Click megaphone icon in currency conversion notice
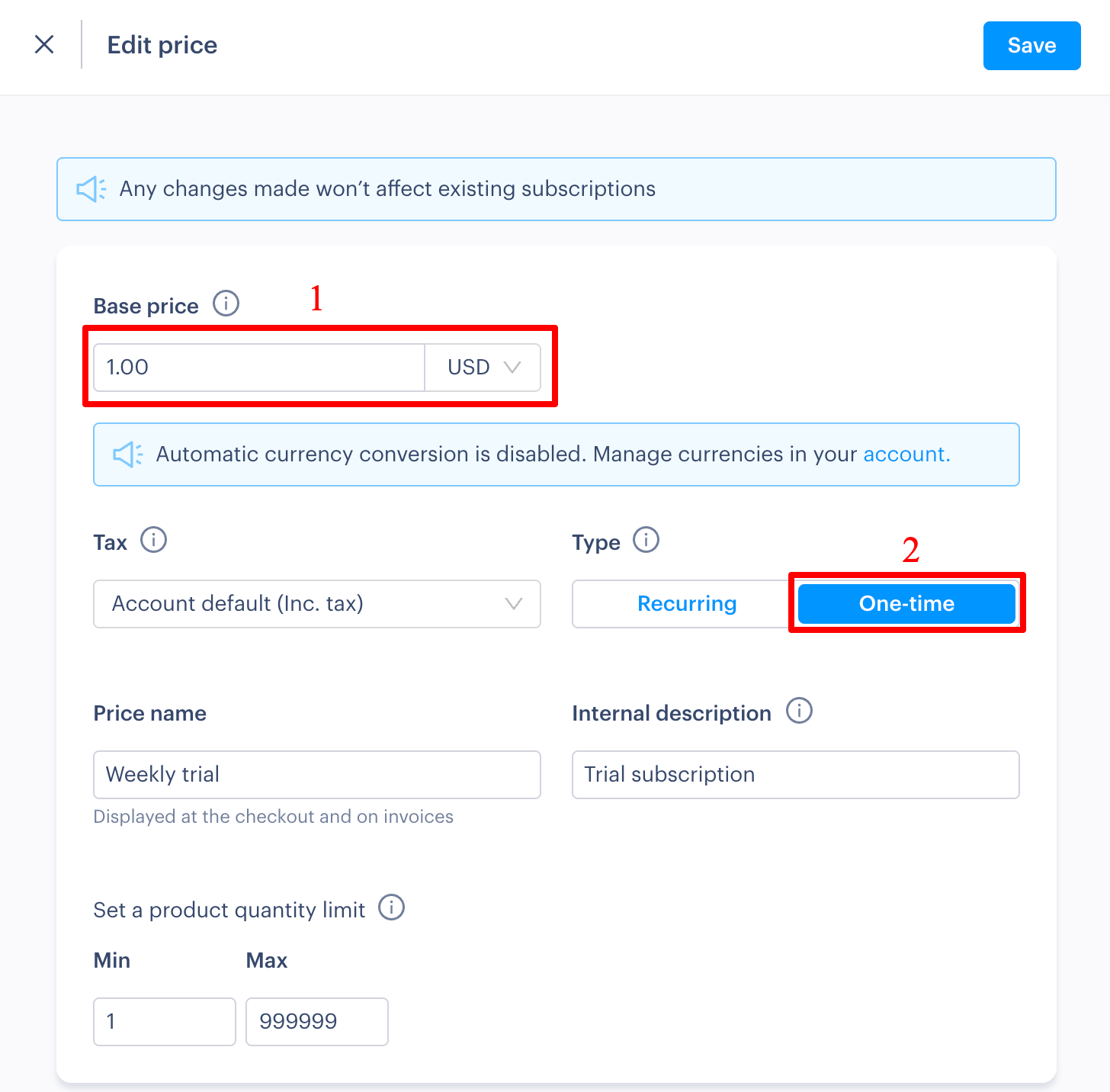1110x1092 pixels. click(x=128, y=454)
